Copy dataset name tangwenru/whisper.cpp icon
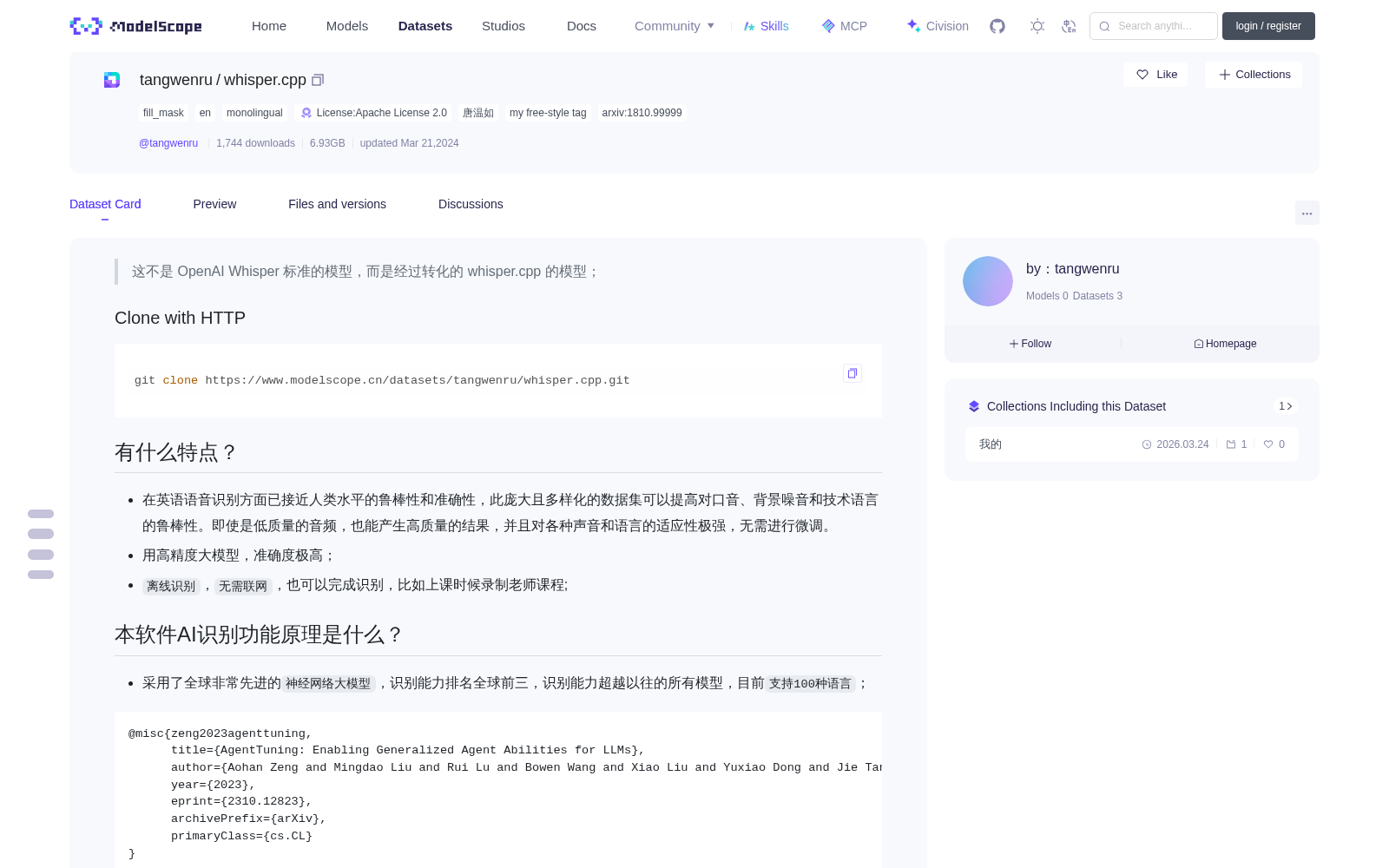This screenshot has height=868, width=1389. 318,80
